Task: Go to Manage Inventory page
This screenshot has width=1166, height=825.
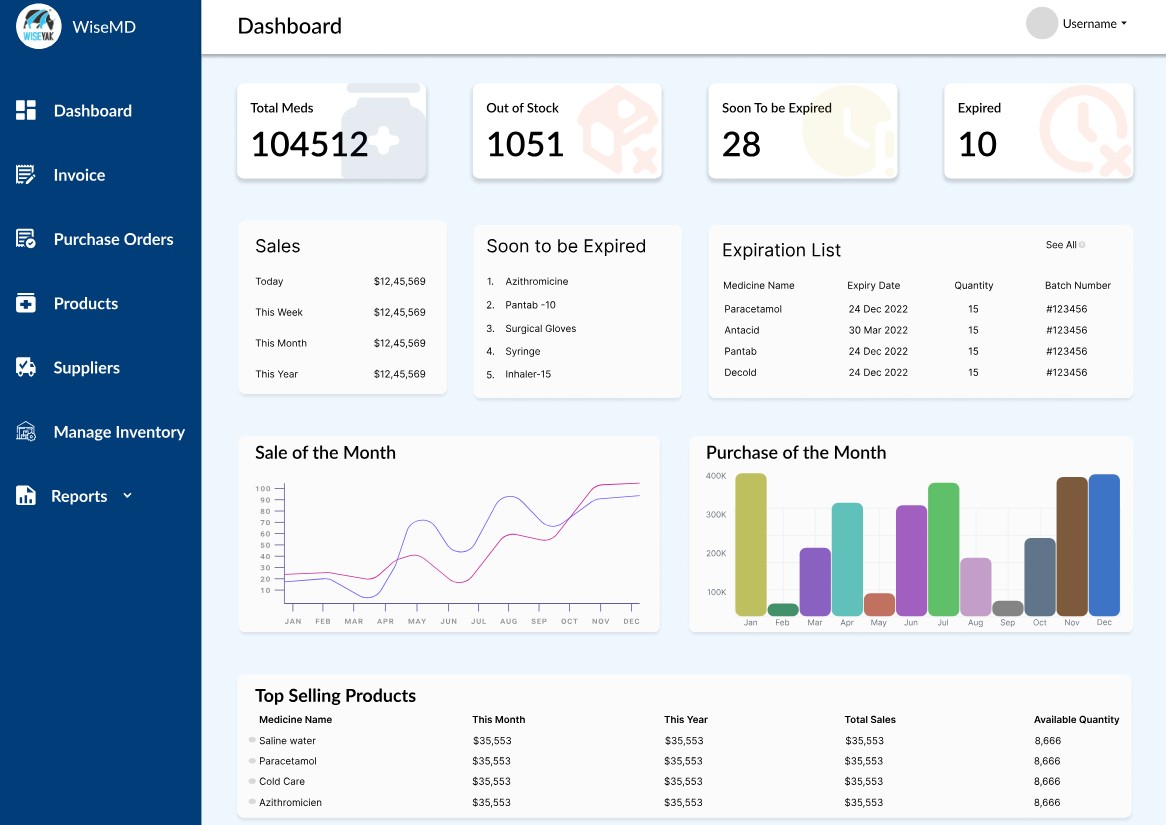Action: [119, 432]
